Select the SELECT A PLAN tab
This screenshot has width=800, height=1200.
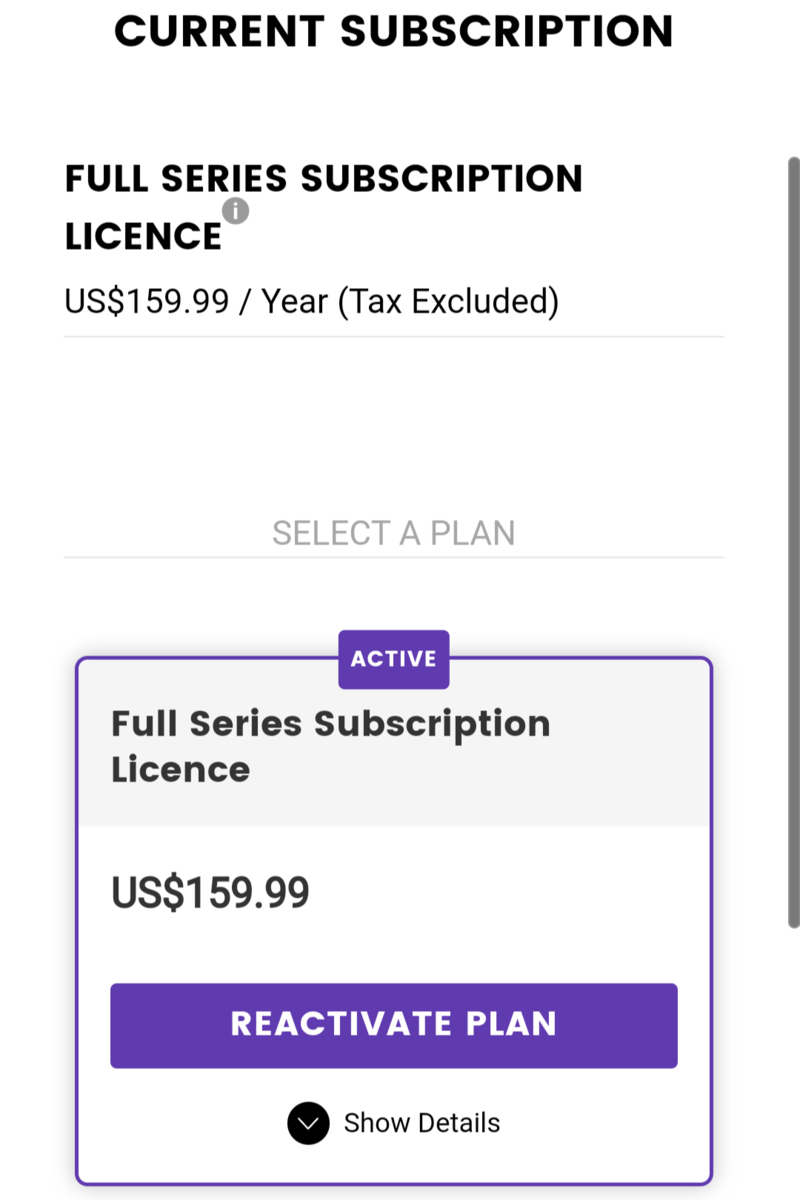tap(393, 533)
